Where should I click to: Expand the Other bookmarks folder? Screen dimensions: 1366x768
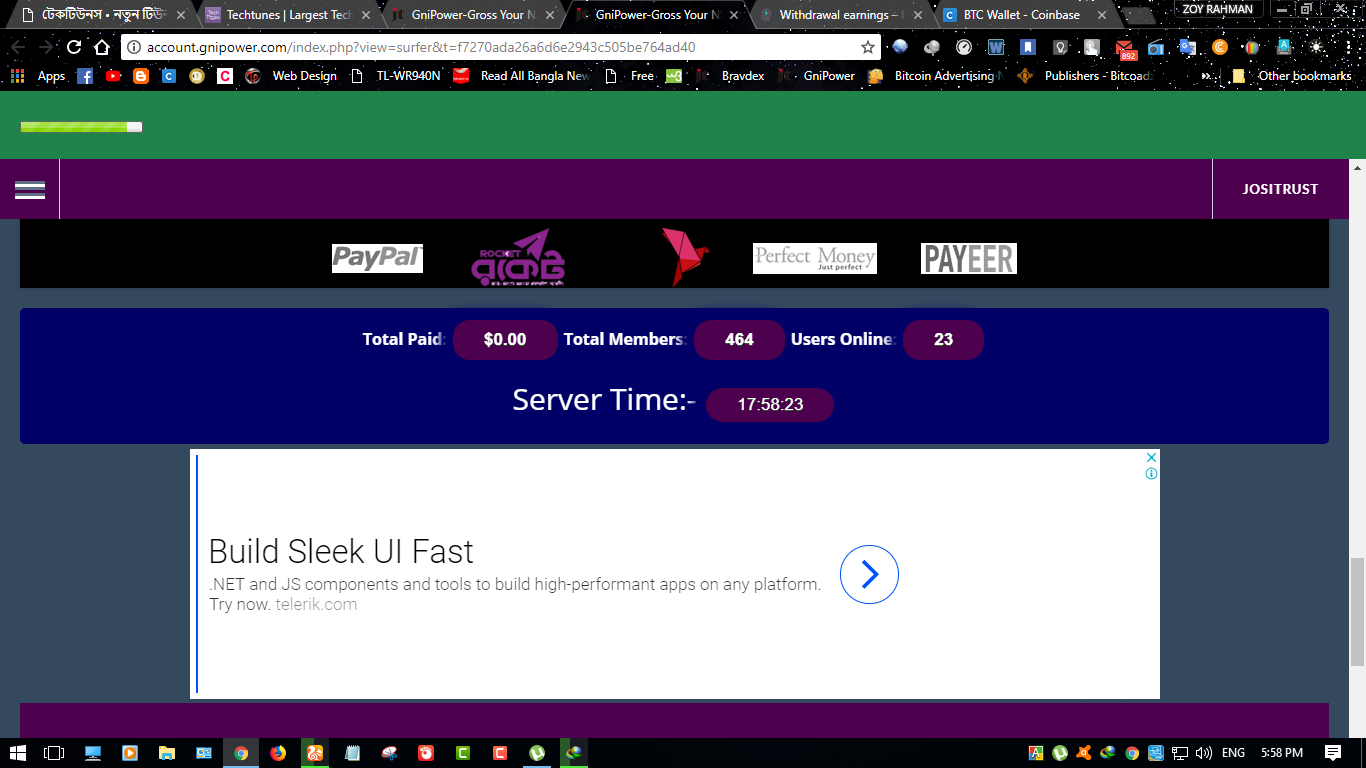(x=1292, y=76)
